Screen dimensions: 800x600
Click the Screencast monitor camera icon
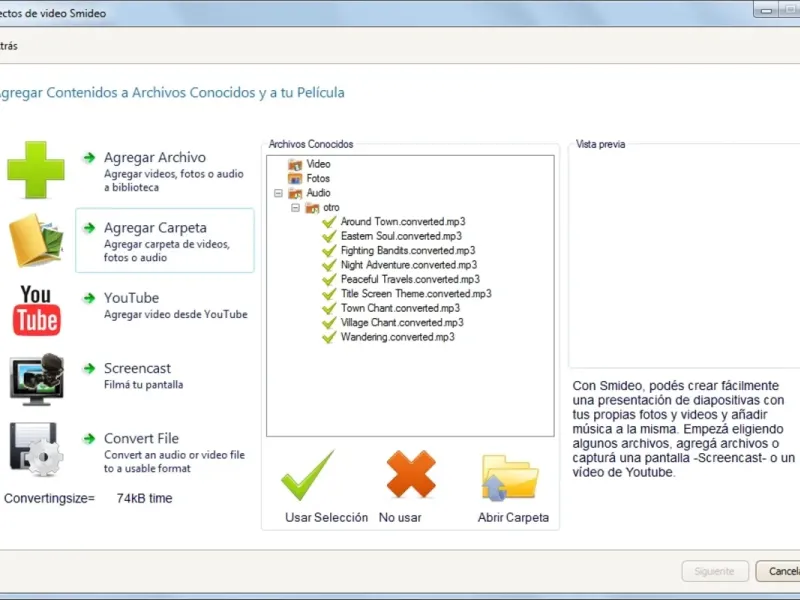tap(37, 379)
